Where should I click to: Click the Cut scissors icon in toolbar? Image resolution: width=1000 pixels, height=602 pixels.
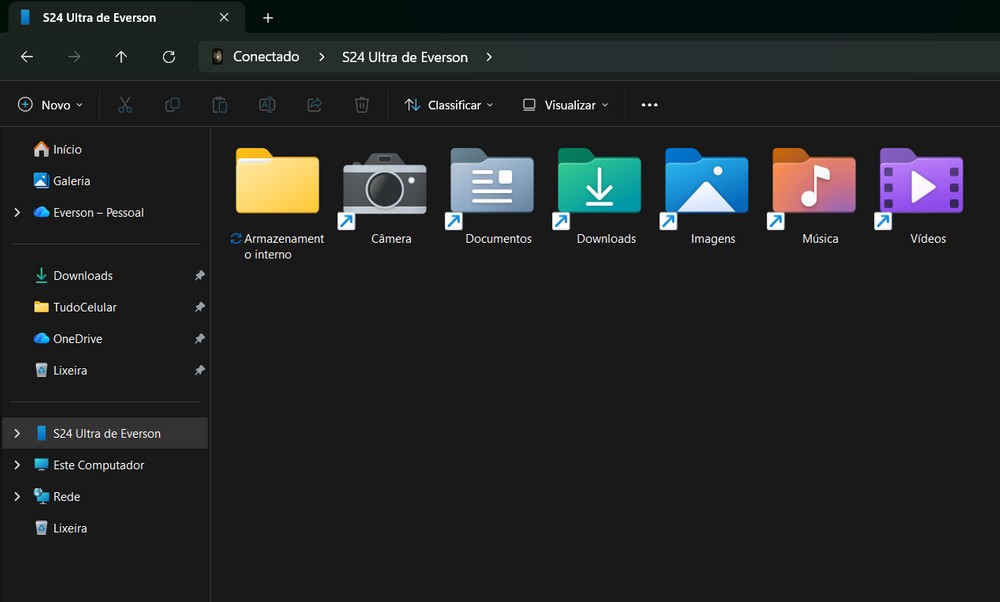(125, 105)
